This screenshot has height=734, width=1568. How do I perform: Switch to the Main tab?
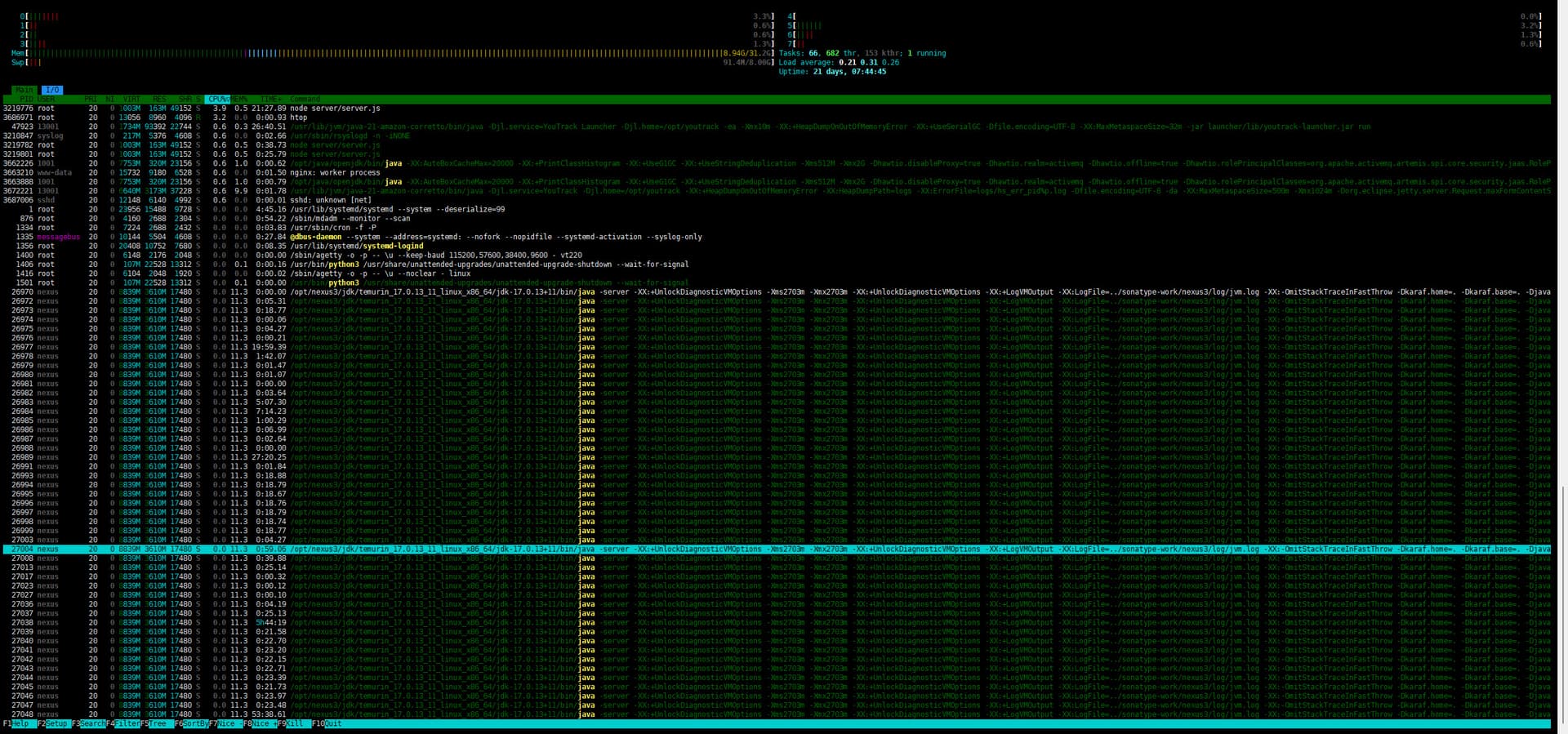coord(24,90)
